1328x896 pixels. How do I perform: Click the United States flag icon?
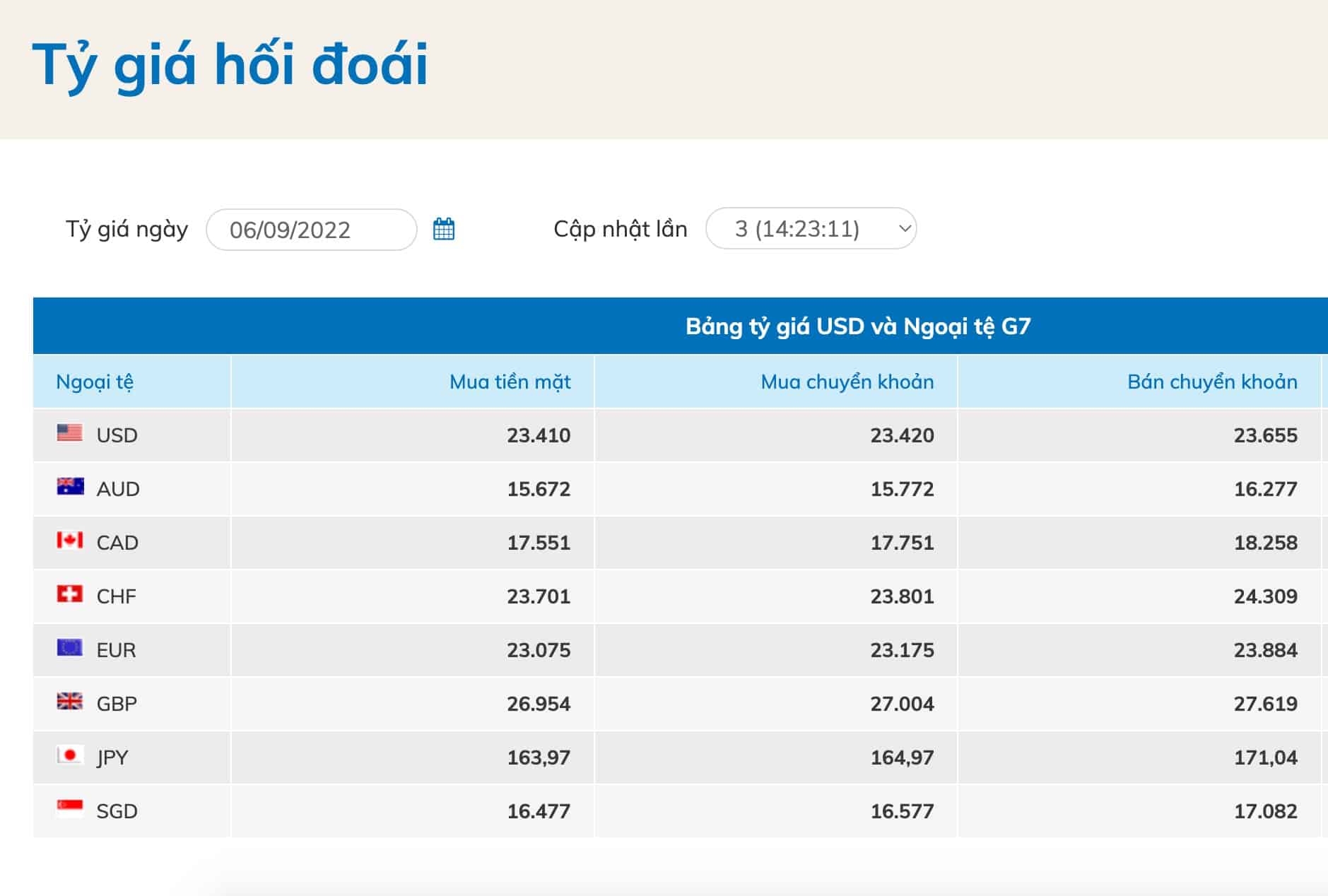click(70, 432)
